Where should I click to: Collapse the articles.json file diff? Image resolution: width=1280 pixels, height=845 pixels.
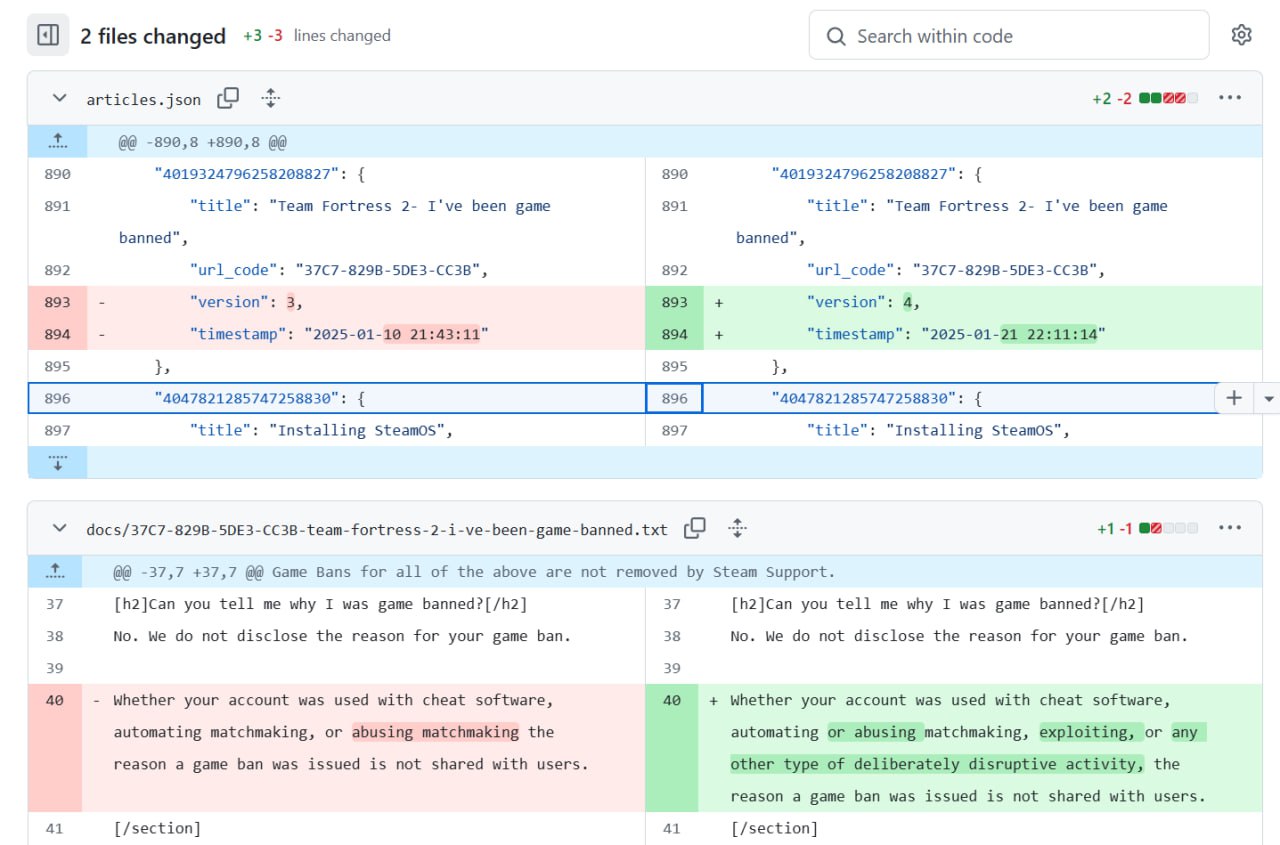tap(60, 98)
